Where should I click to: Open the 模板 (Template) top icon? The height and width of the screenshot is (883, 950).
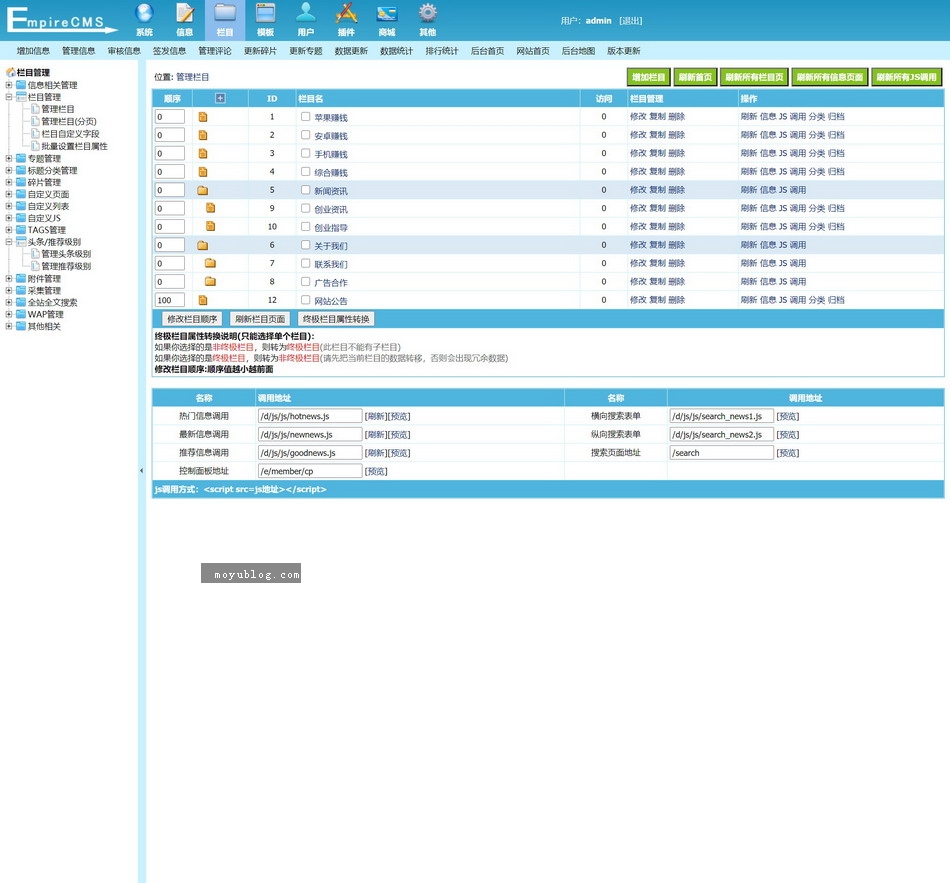point(265,19)
